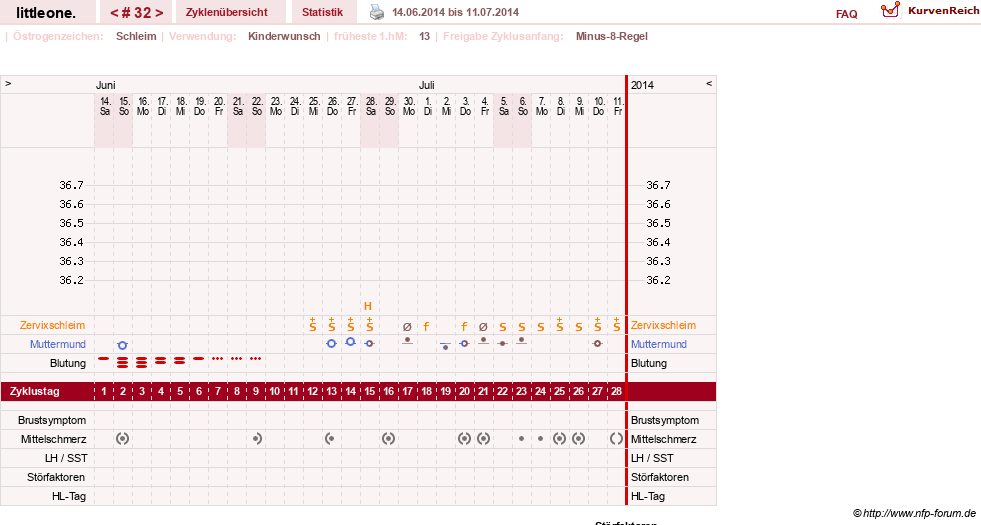Click the ø mucus symbol on cycle day 21
The image size is (981, 525).
pos(483,327)
